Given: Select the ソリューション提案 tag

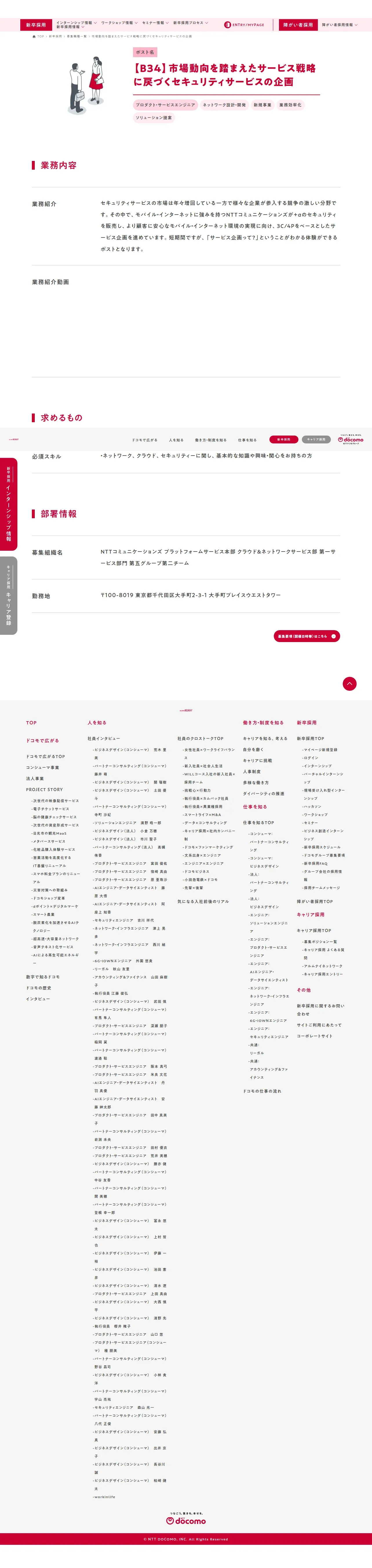Looking at the screenshot, I should click(x=154, y=117).
